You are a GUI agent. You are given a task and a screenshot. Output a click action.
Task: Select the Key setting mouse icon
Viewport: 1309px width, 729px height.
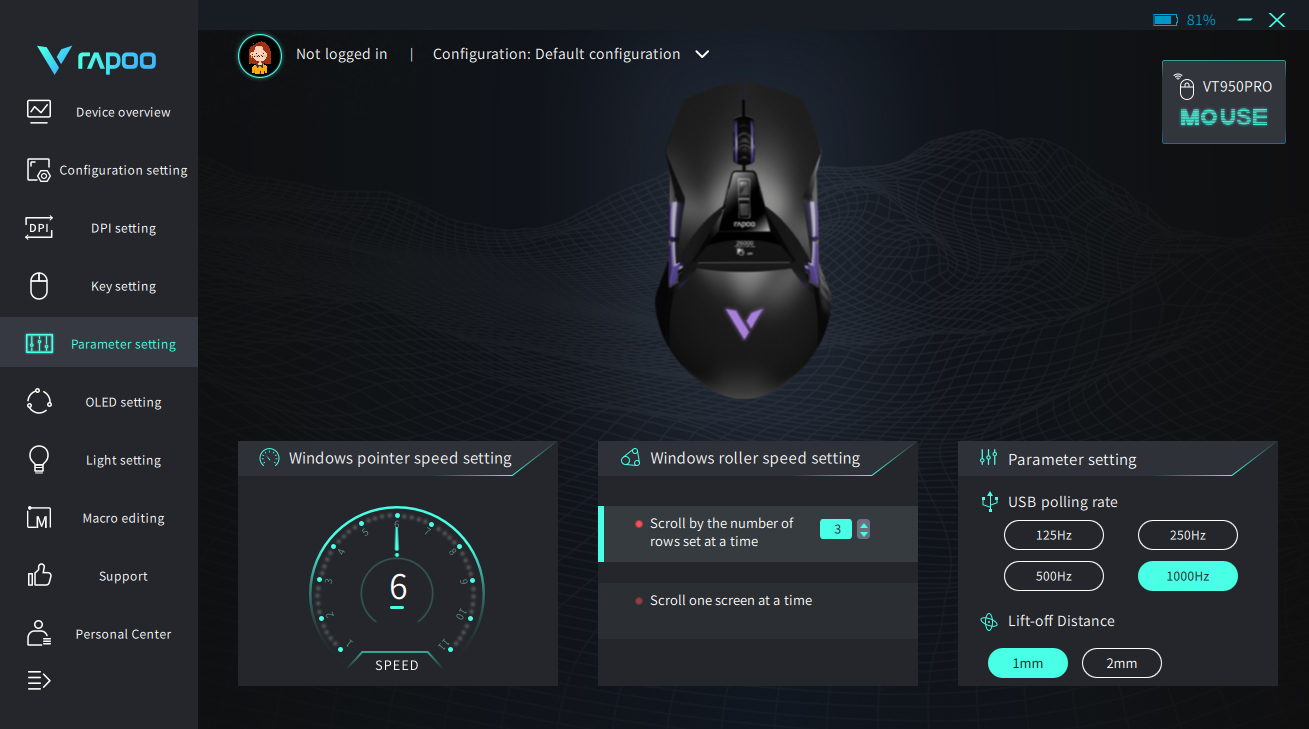tap(39, 286)
